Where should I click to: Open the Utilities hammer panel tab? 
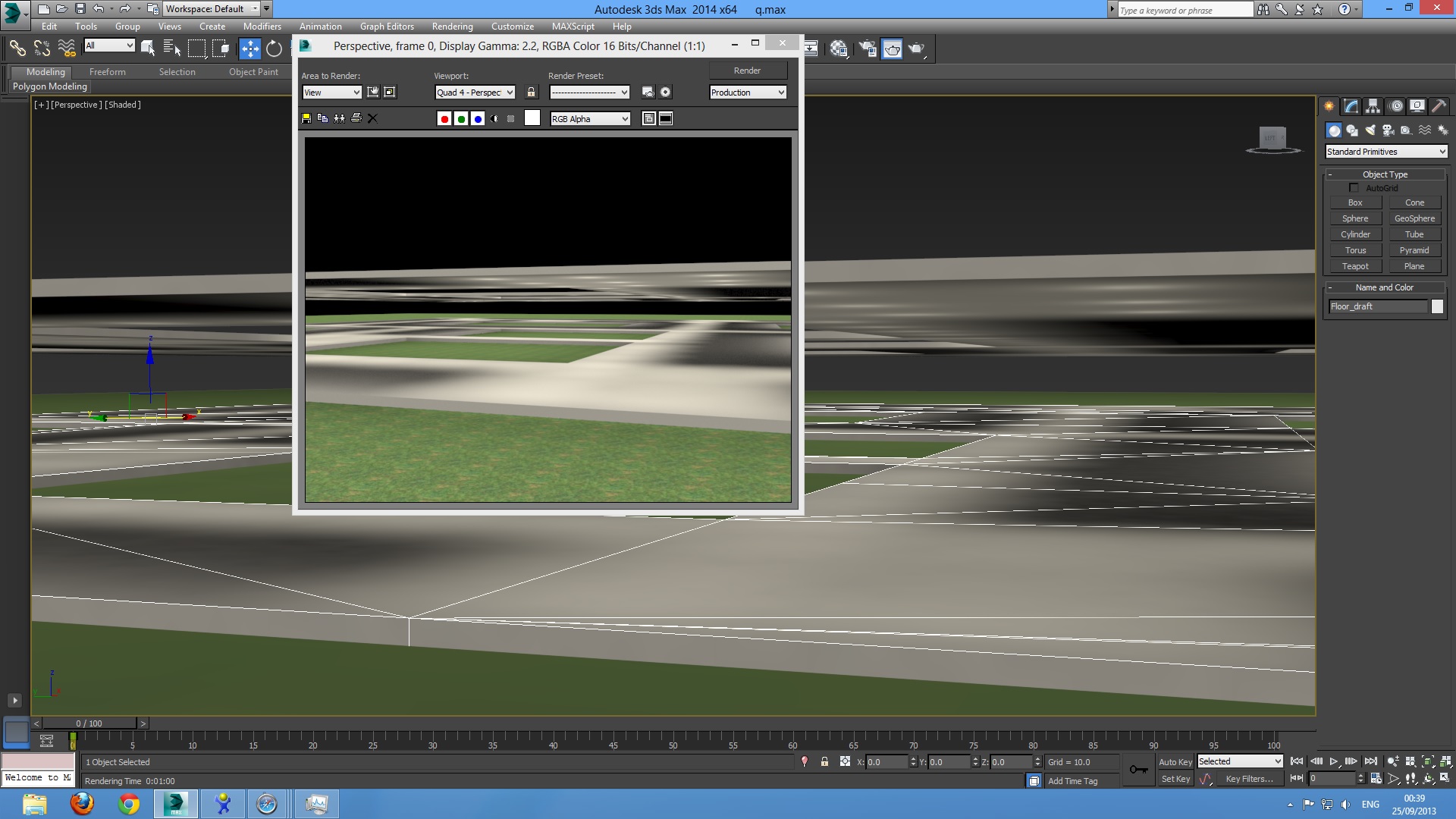coord(1439,106)
